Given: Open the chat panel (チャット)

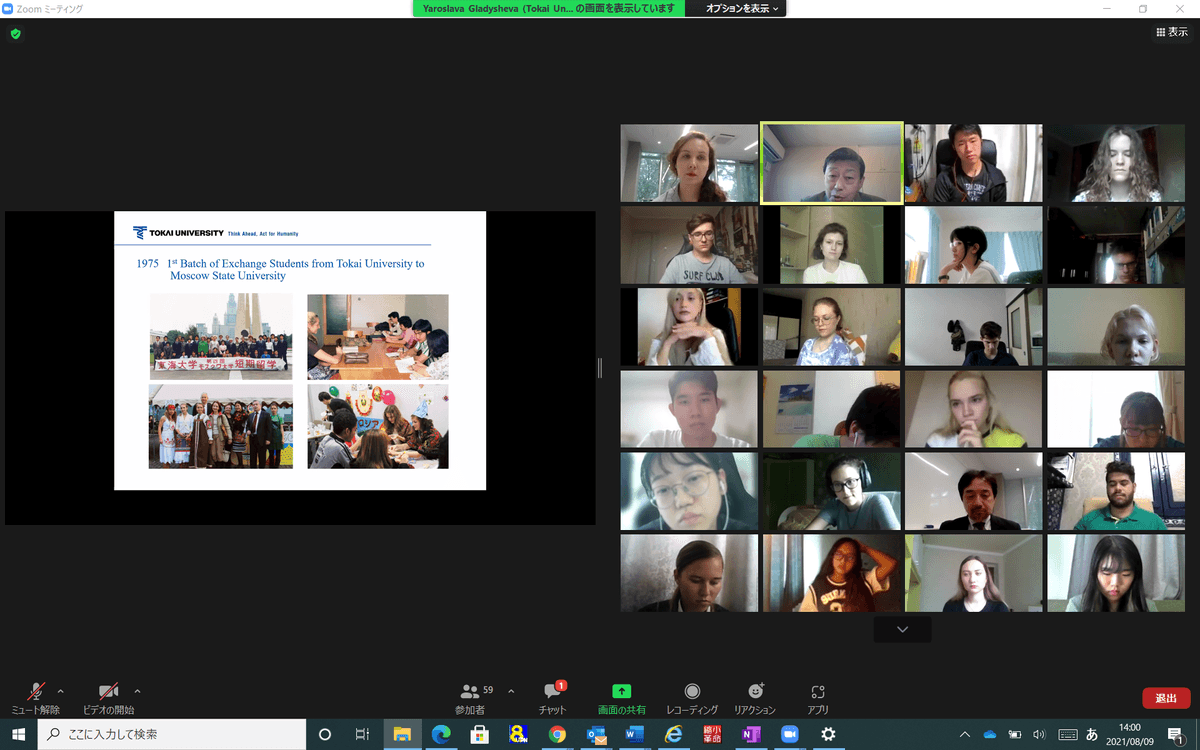Looking at the screenshot, I should click(552, 693).
